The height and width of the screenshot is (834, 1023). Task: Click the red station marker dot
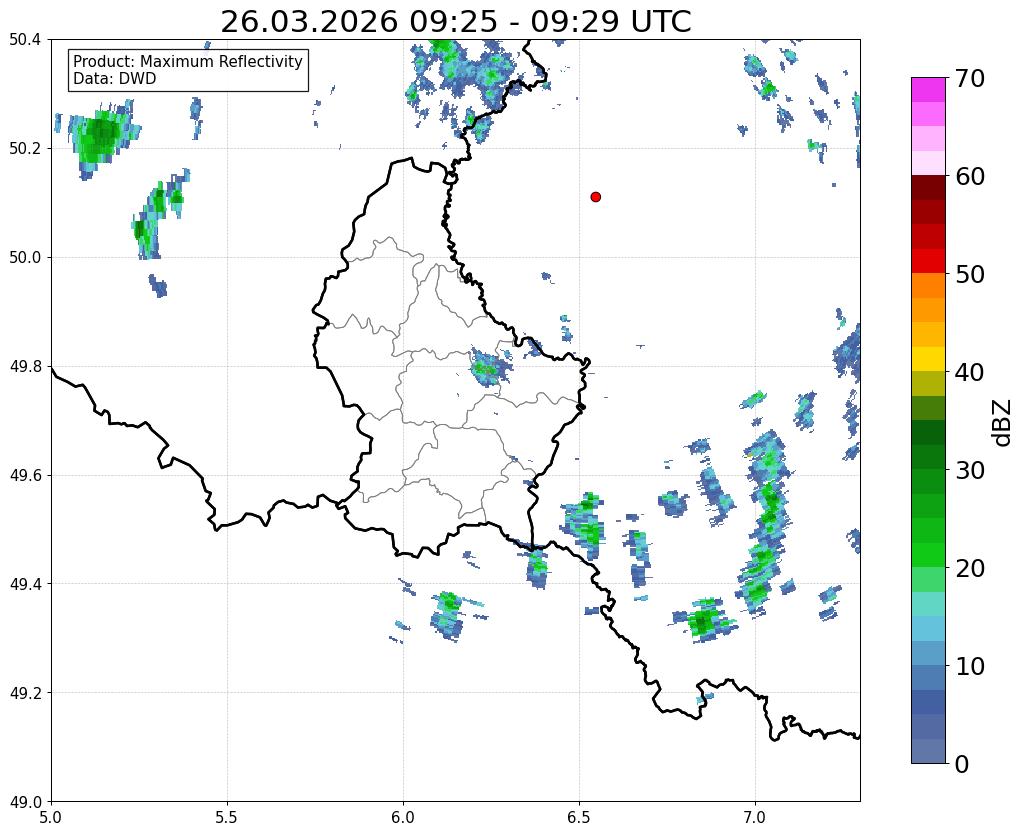click(x=595, y=197)
